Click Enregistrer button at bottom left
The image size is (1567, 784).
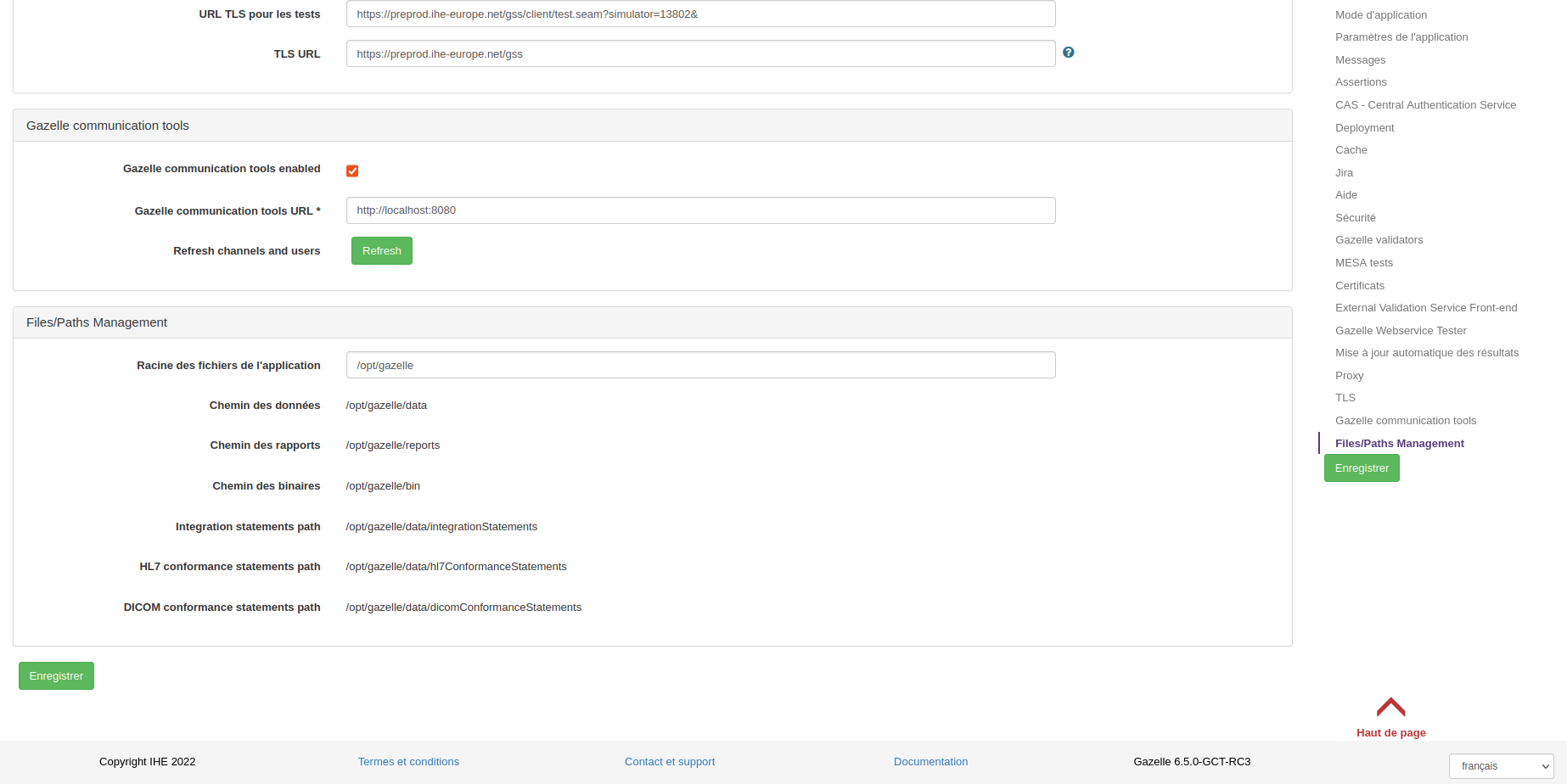(56, 676)
